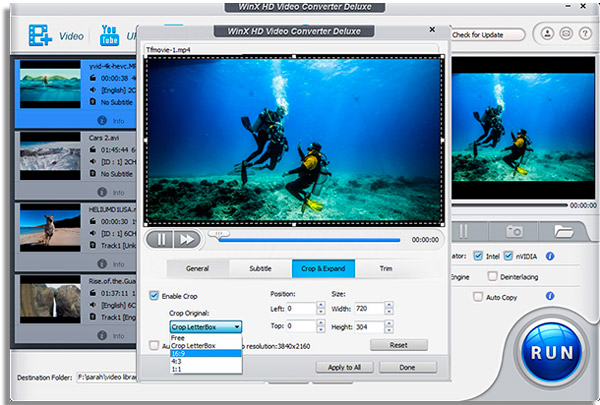Open Info for HELIUMD1USA video
This screenshot has width=600, height=405.
pos(102,264)
